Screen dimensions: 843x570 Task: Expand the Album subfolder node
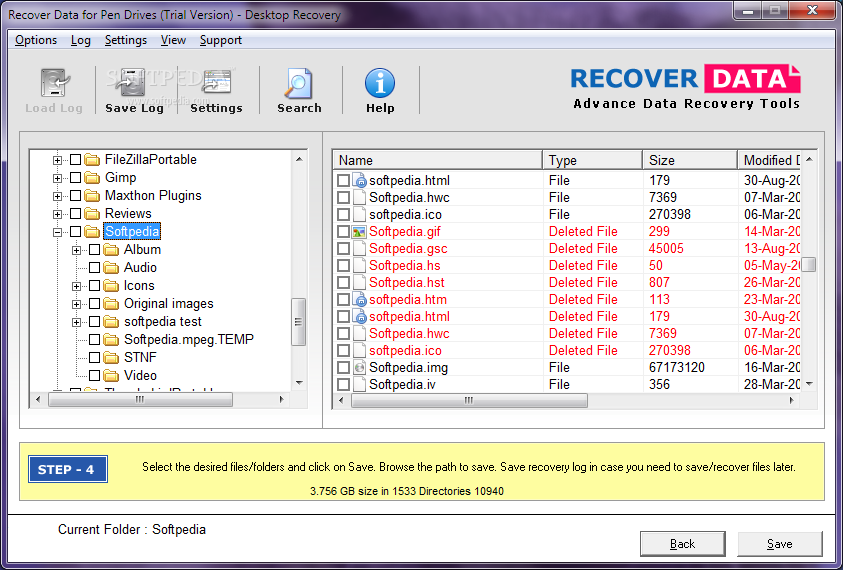tap(76, 250)
